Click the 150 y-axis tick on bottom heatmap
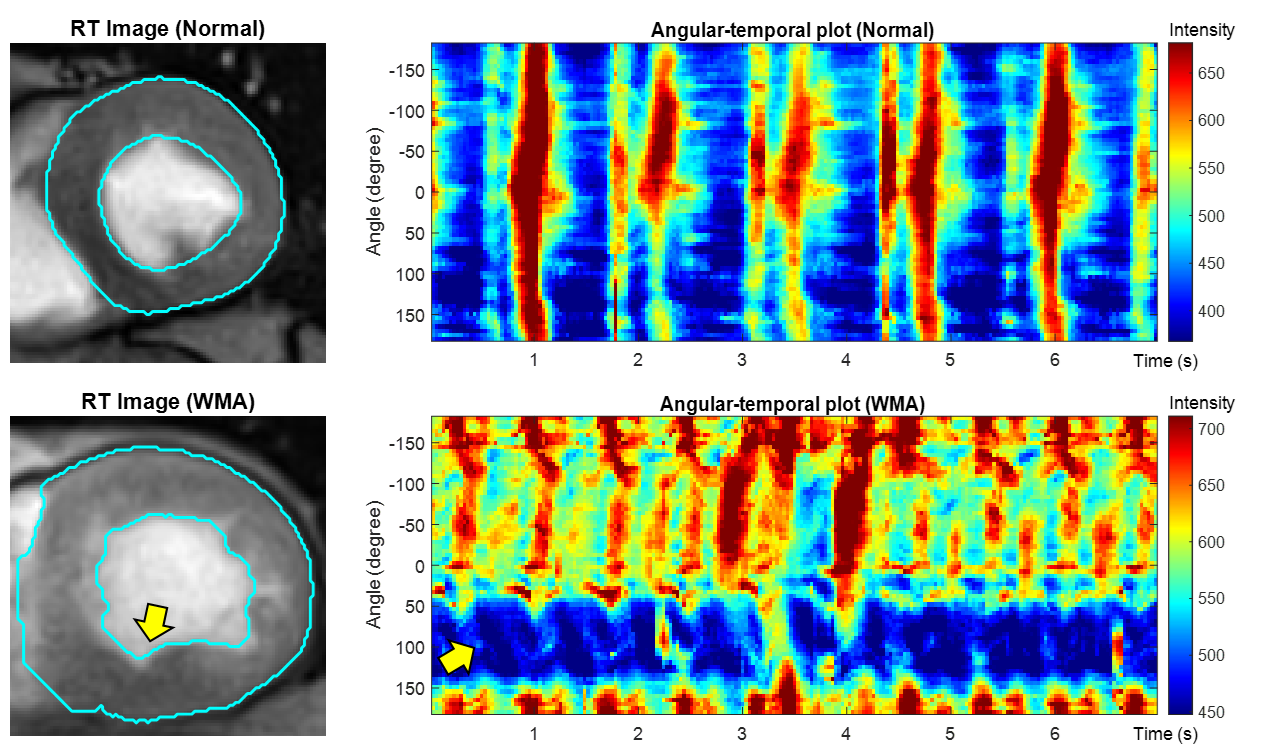 click(x=410, y=689)
